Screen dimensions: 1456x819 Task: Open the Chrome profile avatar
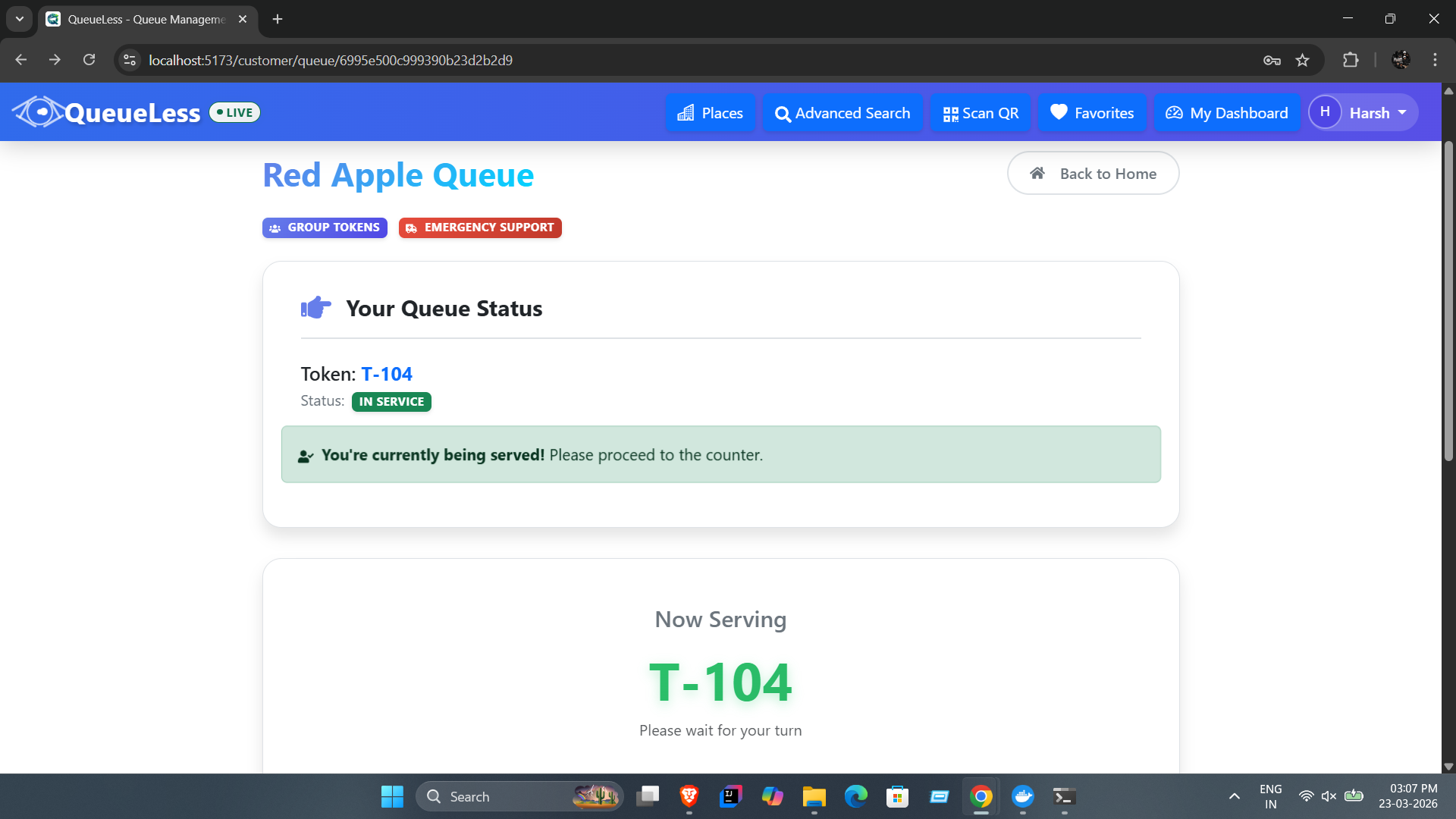1401,60
